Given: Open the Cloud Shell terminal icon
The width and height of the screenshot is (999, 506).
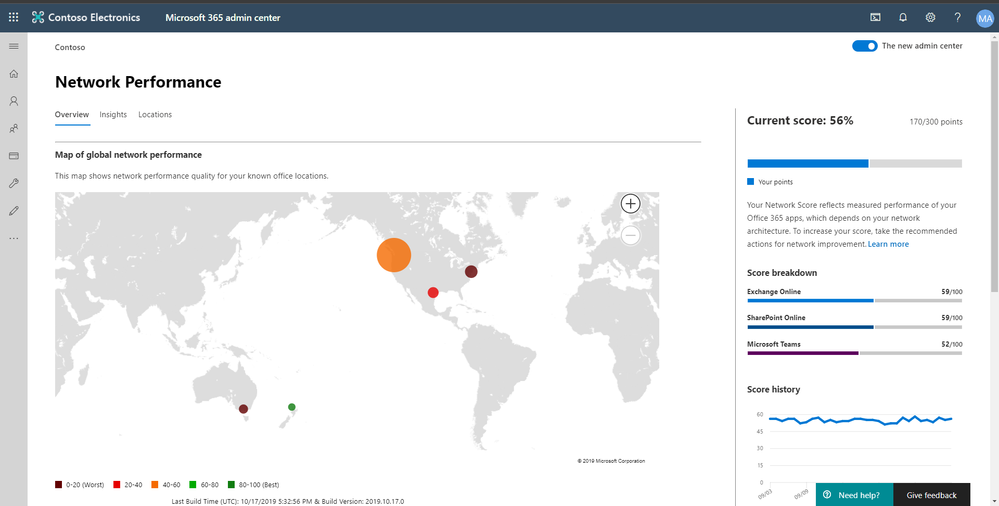Looking at the screenshot, I should (875, 17).
